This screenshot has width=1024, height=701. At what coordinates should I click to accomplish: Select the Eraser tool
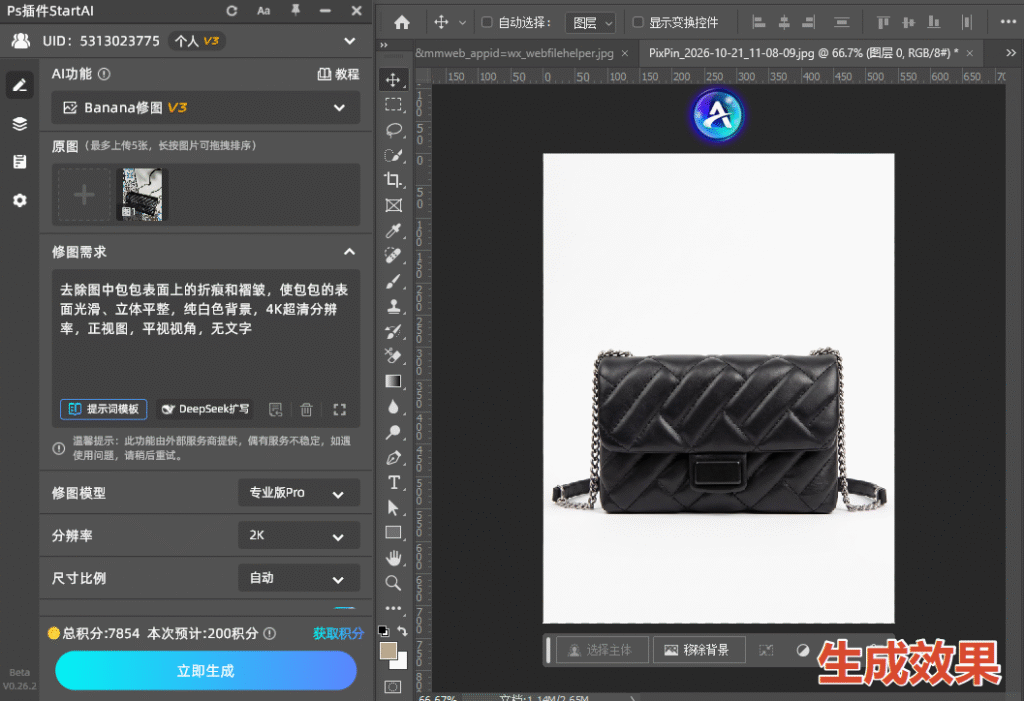click(393, 356)
